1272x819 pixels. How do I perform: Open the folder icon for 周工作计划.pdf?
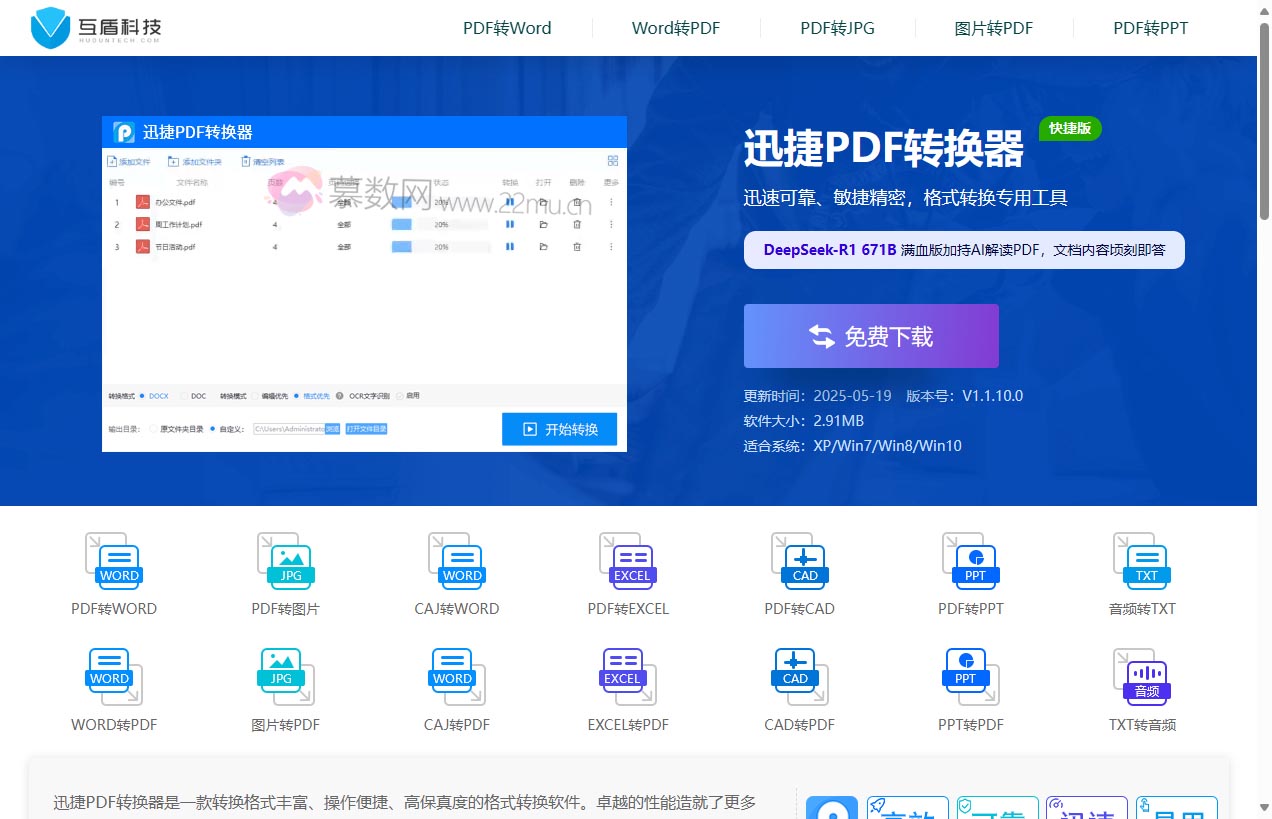pos(543,223)
